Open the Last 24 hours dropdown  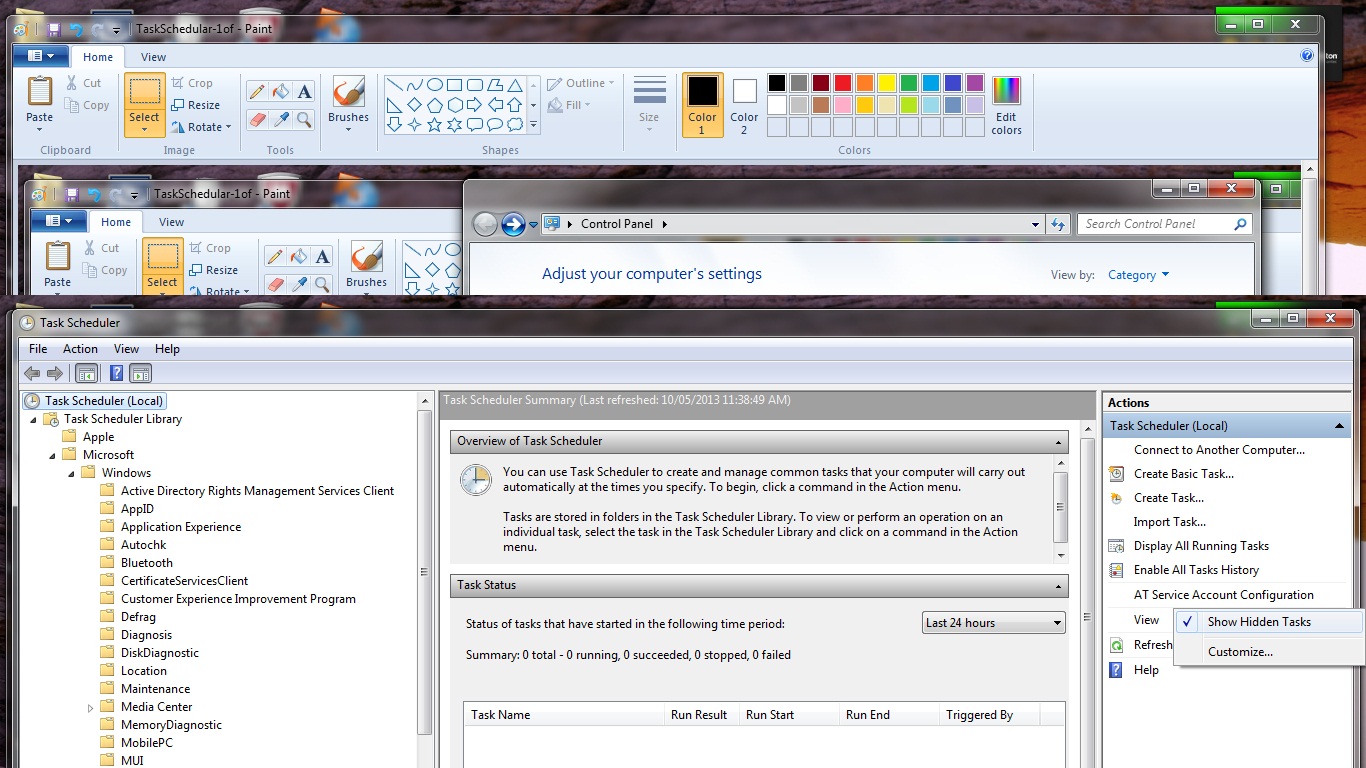coord(993,623)
